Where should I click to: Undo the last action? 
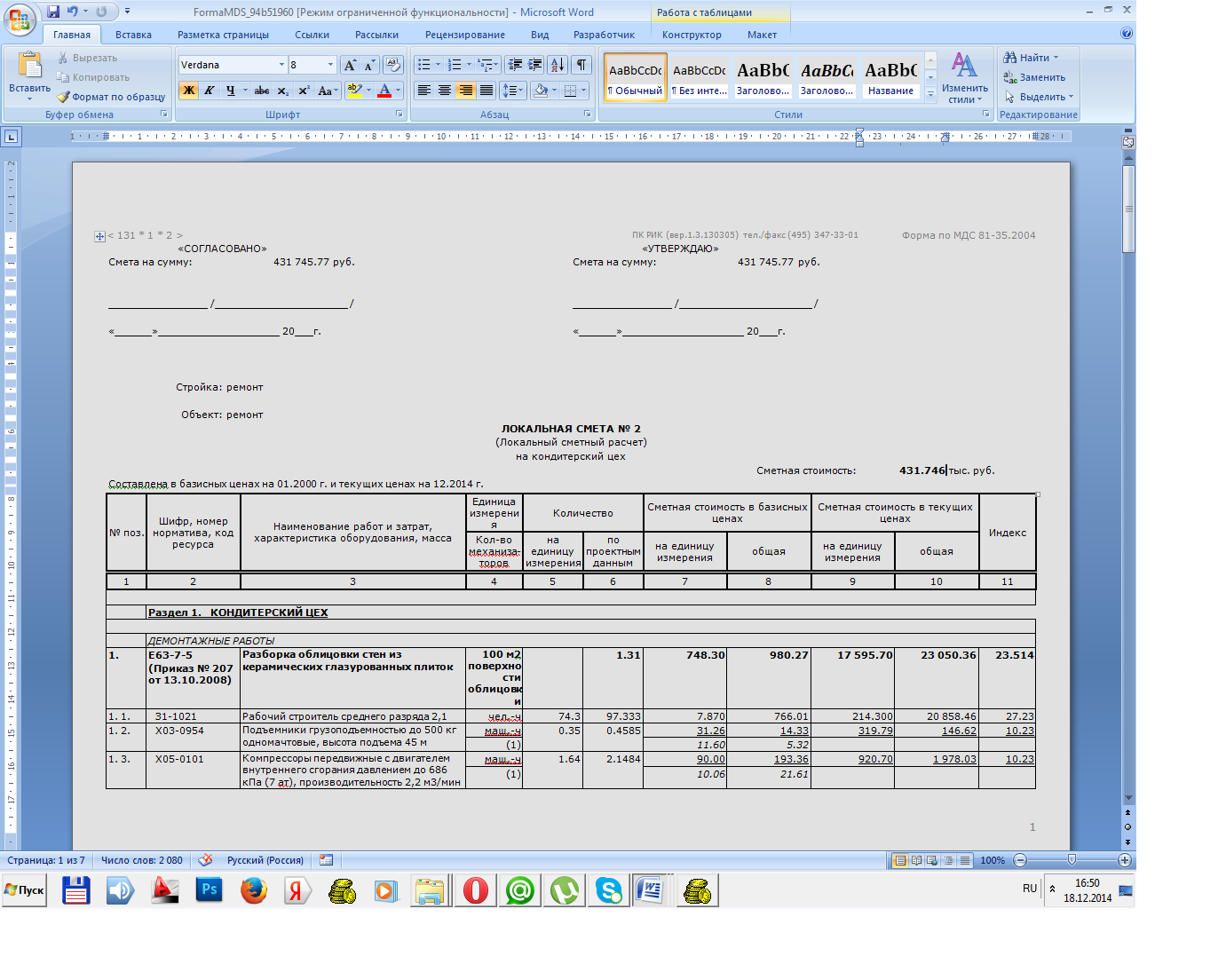pos(73,12)
